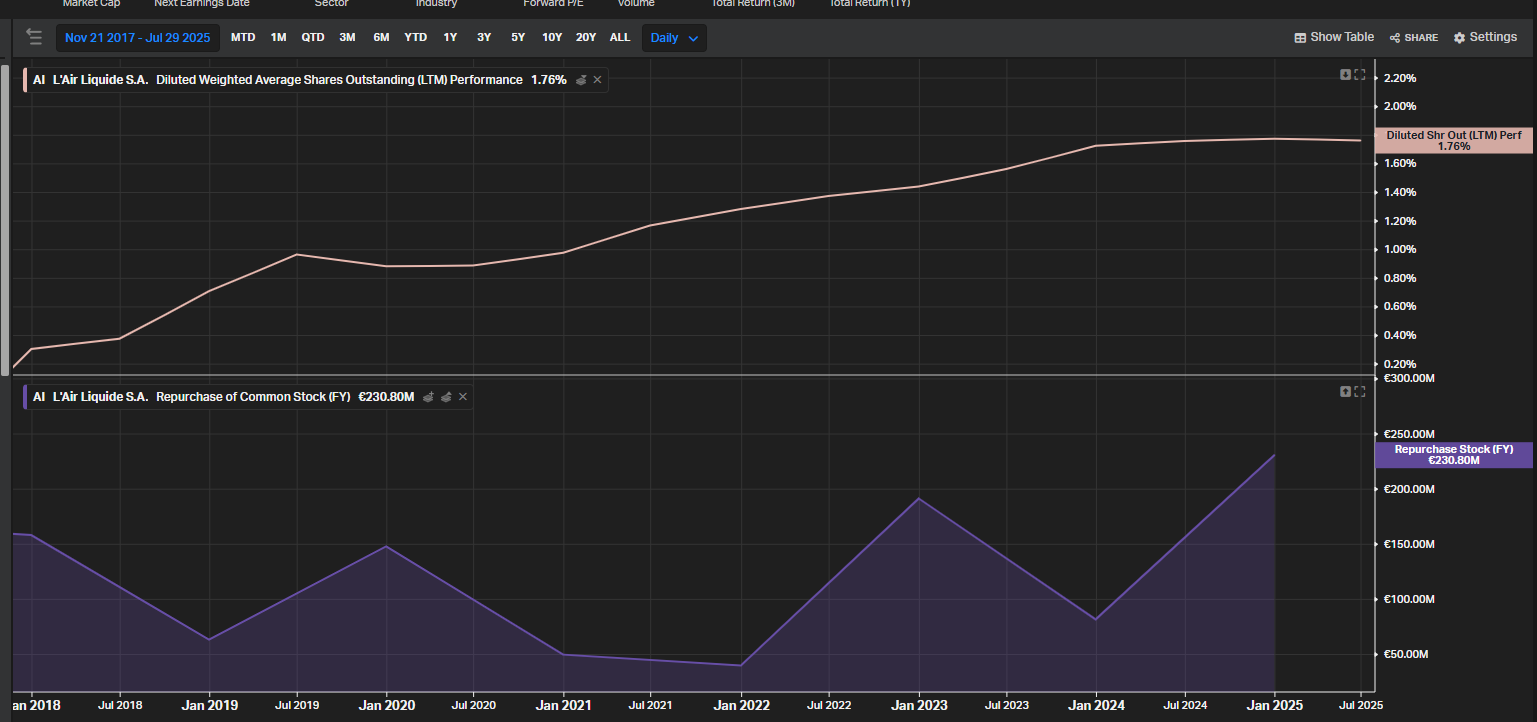Open the date range picker Nov 21 2017
Viewport: 1537px width, 722px height.
137,38
